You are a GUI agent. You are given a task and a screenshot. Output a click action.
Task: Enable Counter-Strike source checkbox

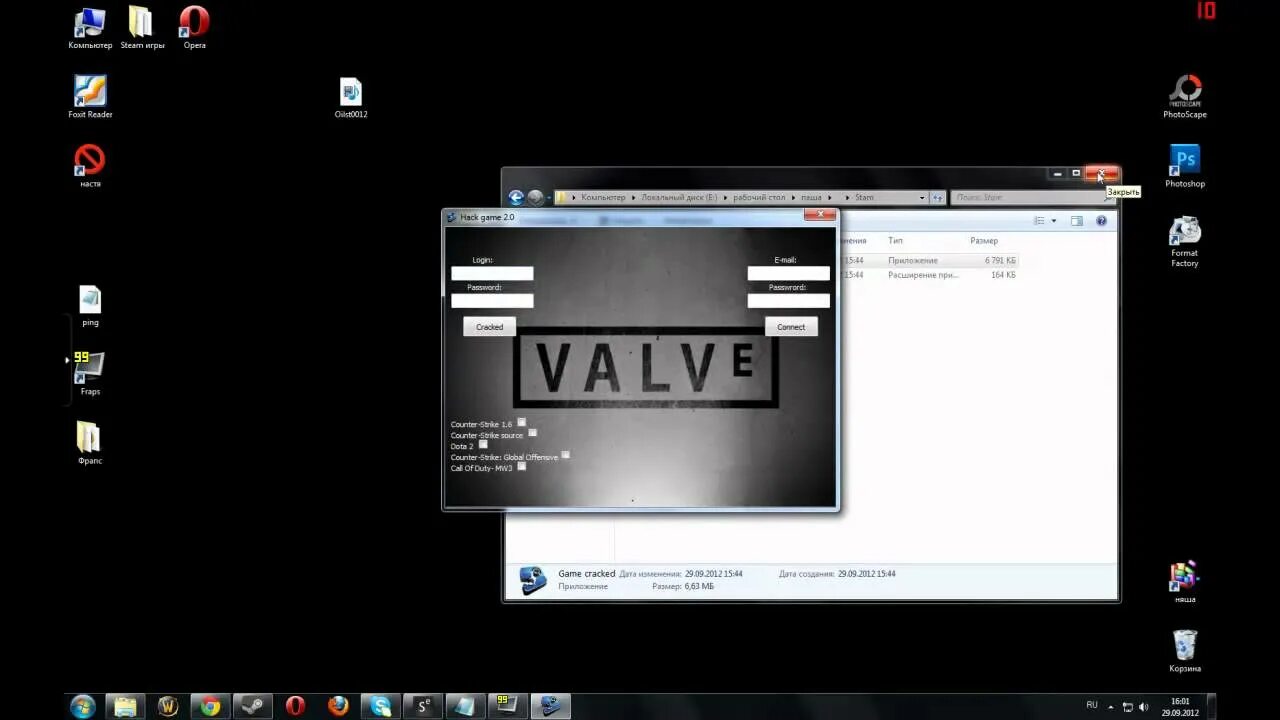click(532, 433)
